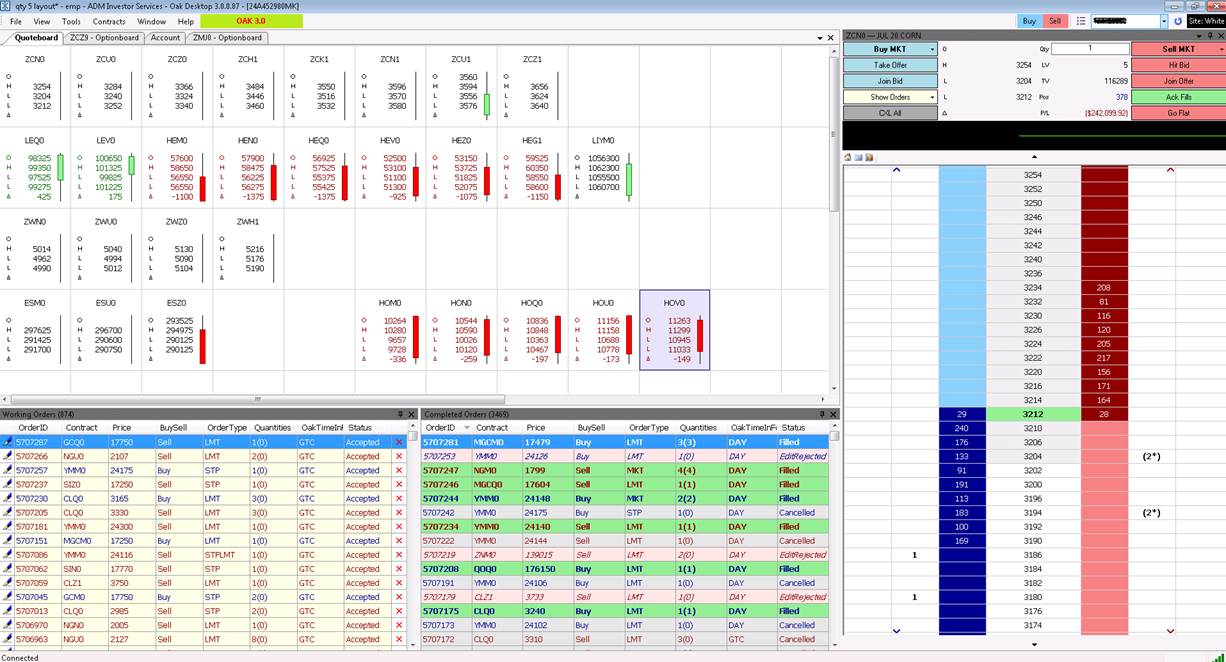1226x662 pixels.
Task: Pin the Working Orders panel
Action: pyautogui.click(x=399, y=414)
